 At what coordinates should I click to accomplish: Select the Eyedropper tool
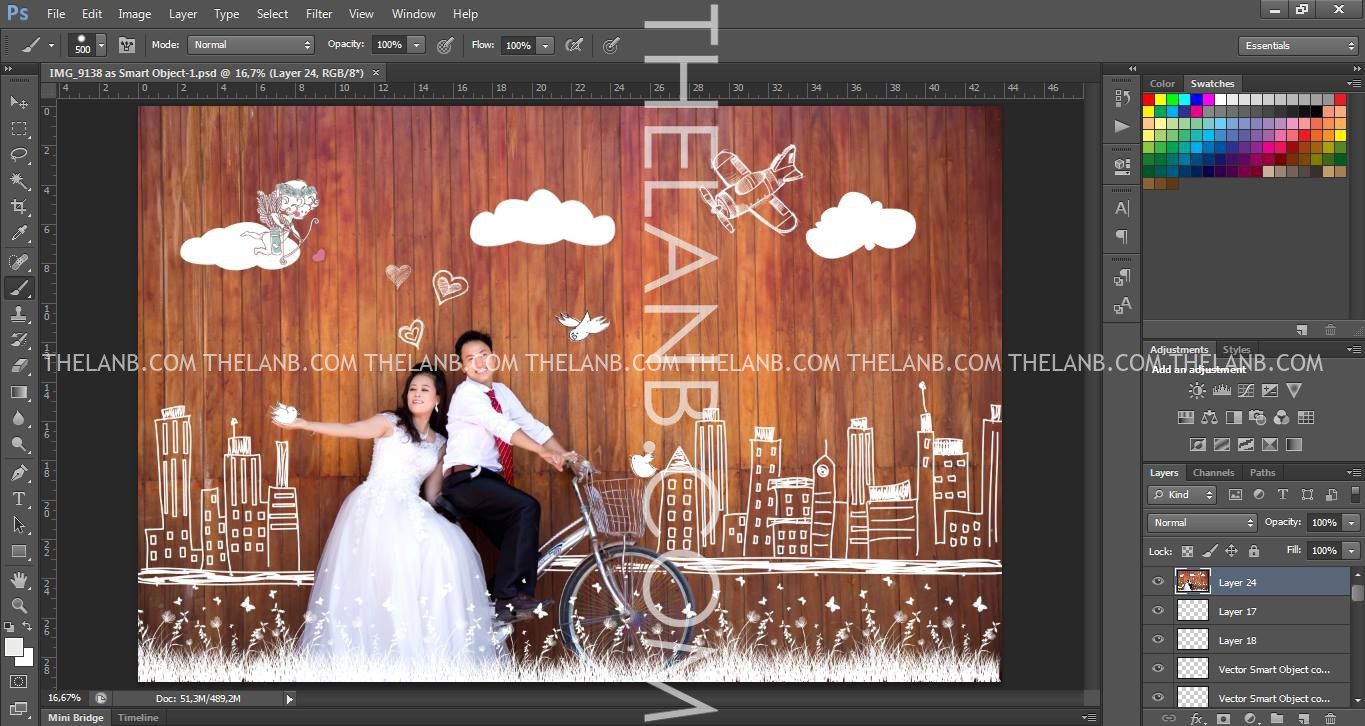click(19, 234)
